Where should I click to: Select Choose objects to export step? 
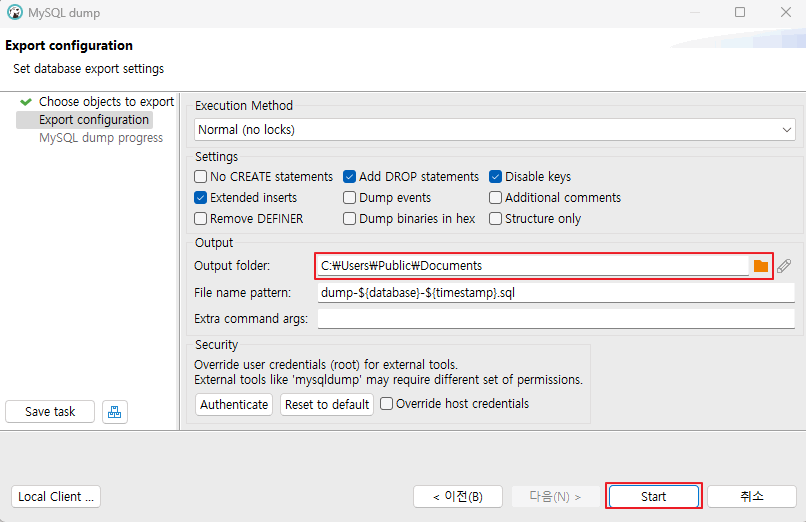[106, 102]
